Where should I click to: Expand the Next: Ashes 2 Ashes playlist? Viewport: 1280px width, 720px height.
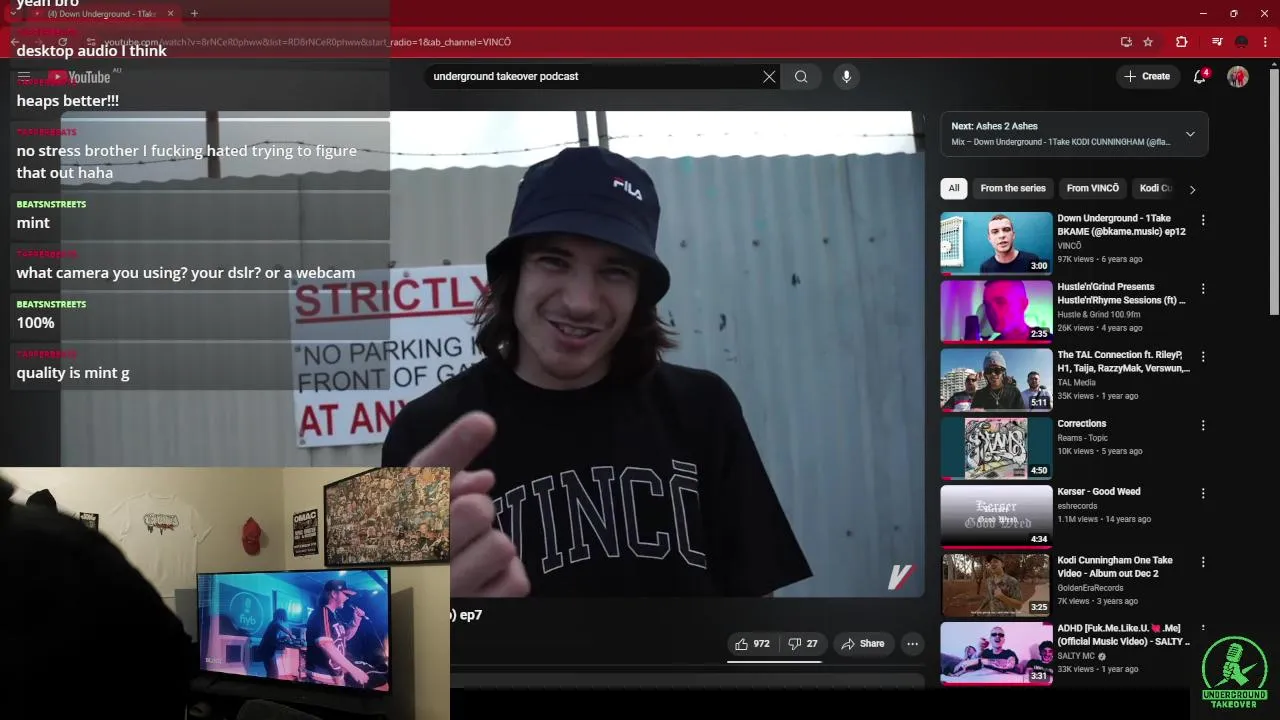click(1190, 134)
